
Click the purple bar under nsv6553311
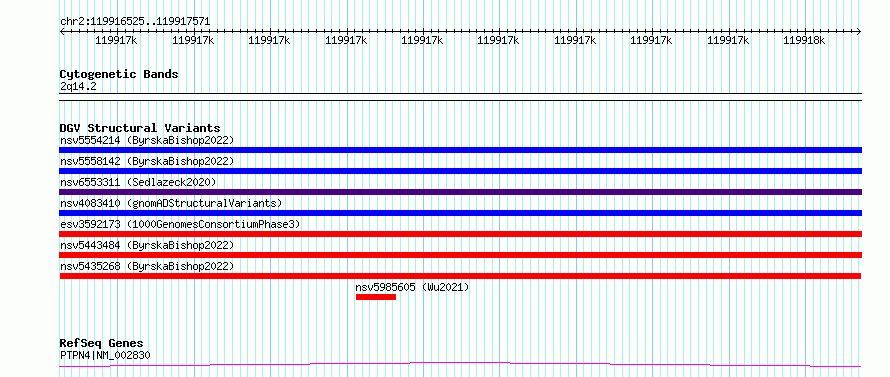point(460,192)
